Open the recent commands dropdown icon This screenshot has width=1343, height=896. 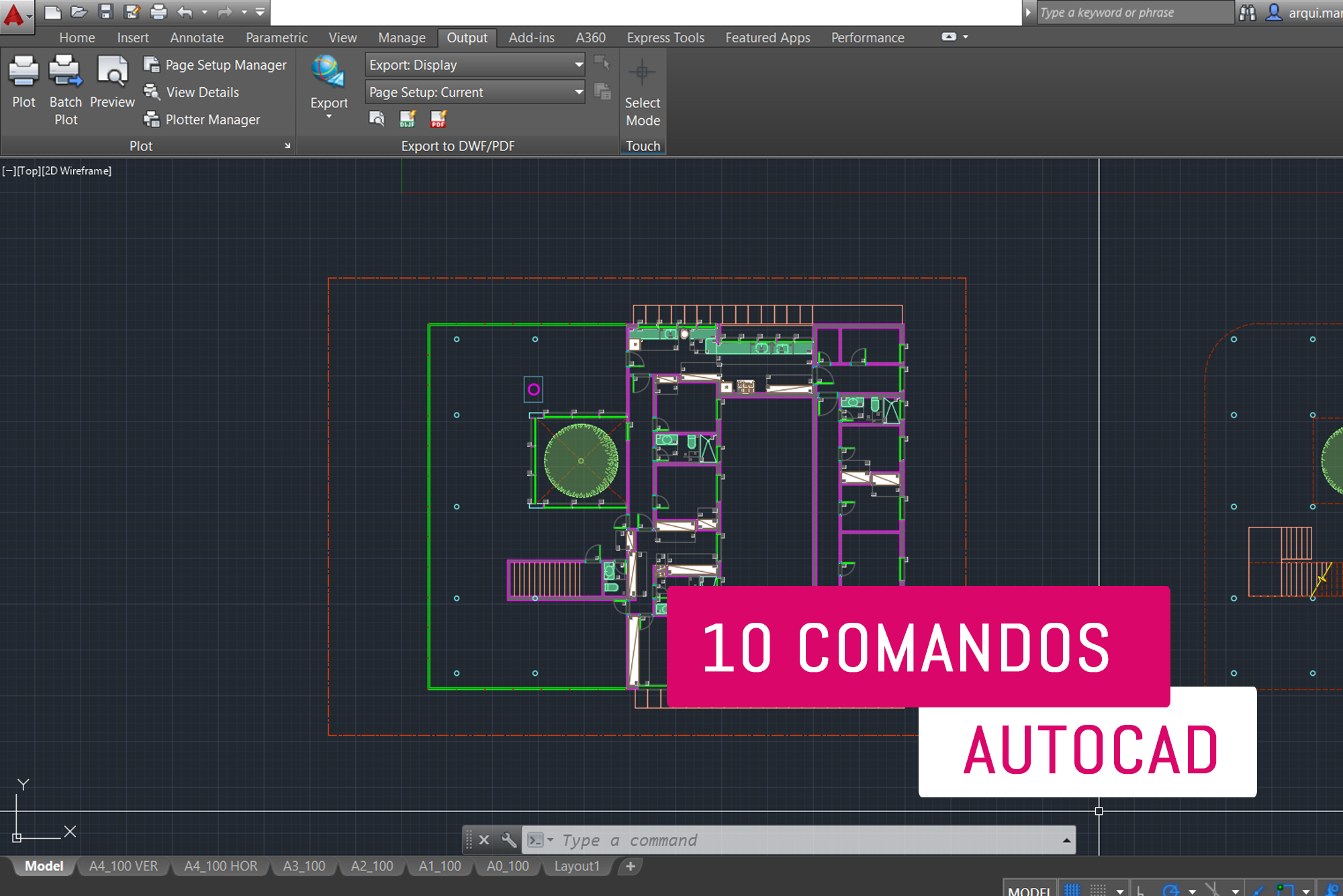coord(540,840)
